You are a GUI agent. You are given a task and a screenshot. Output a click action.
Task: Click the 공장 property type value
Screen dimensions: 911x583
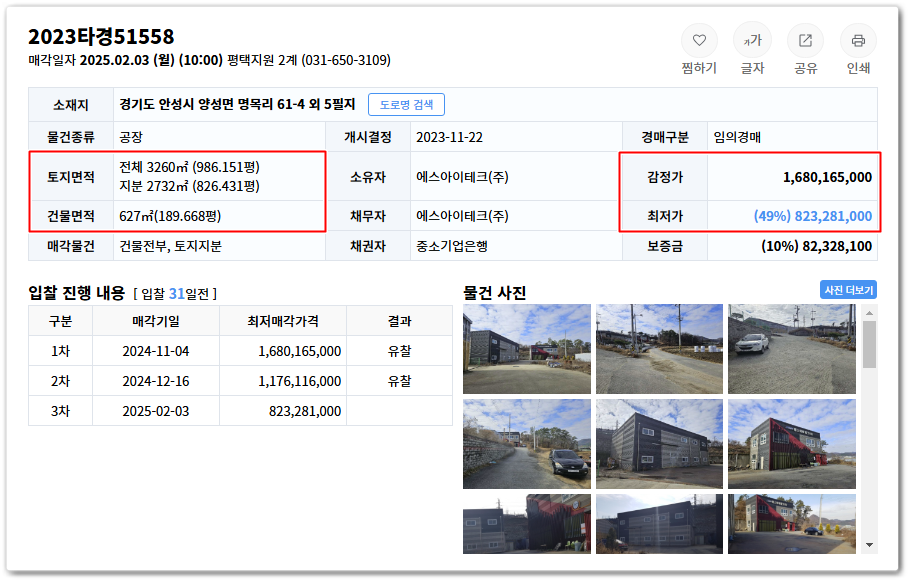[x=131, y=137]
